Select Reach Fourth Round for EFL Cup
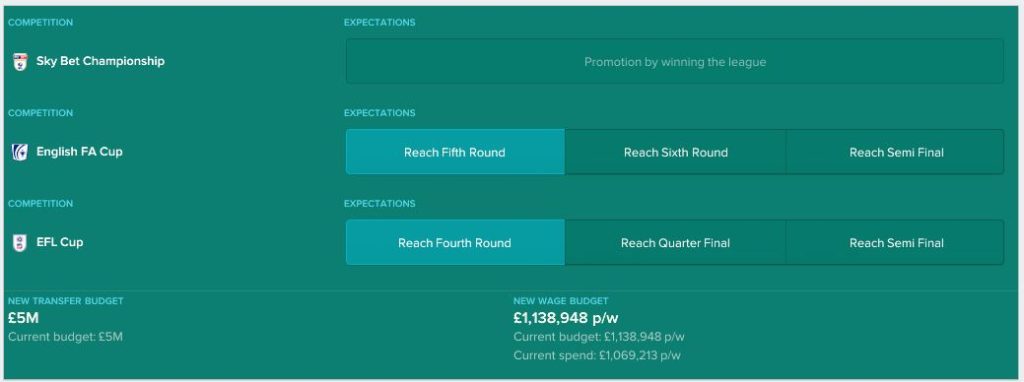This screenshot has height=382, width=1024. [455, 243]
